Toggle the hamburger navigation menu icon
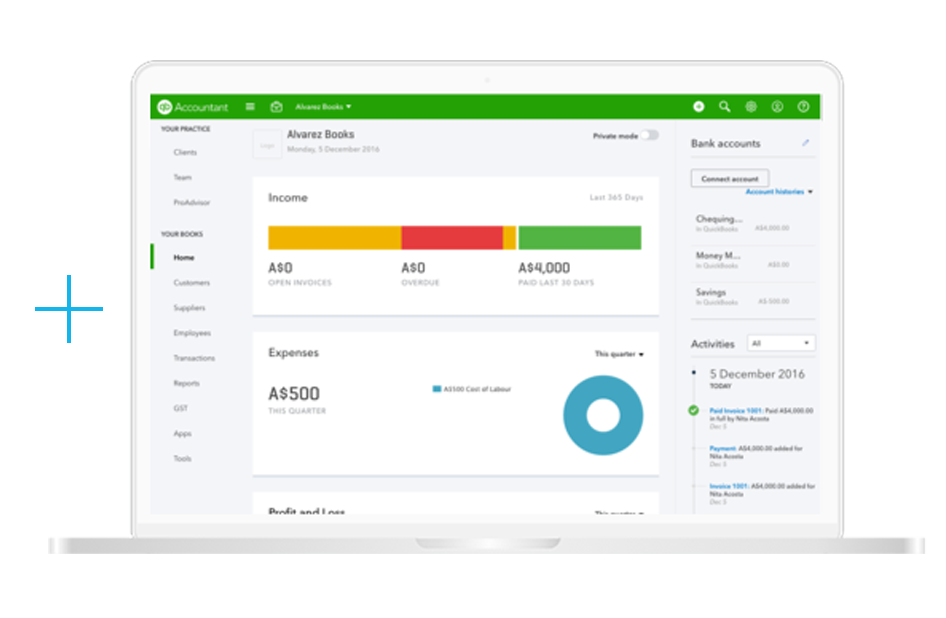The image size is (946, 618). pos(250,107)
